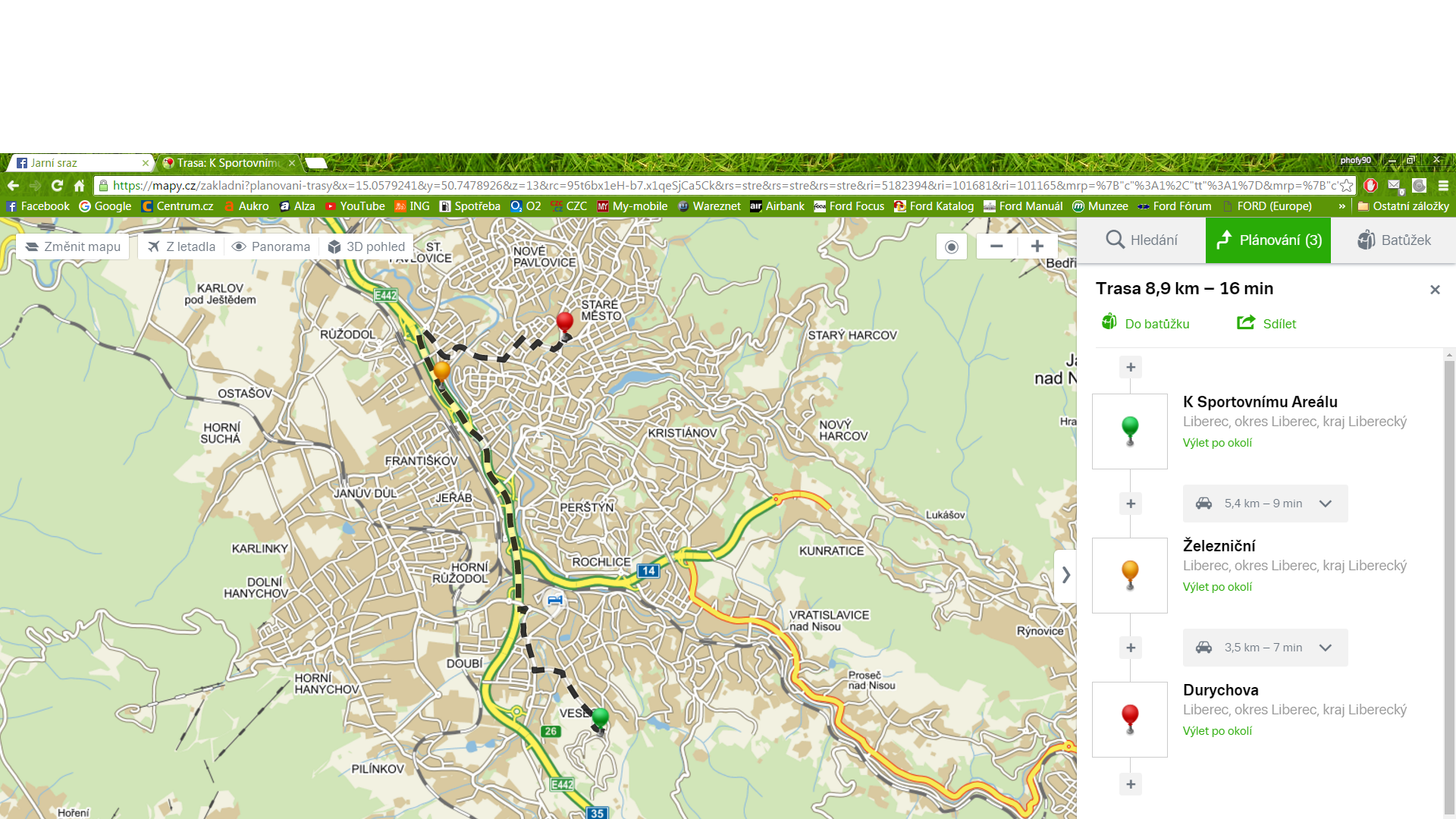1456x819 pixels.
Task: Zoom out the map with minus button
Action: coord(996,246)
